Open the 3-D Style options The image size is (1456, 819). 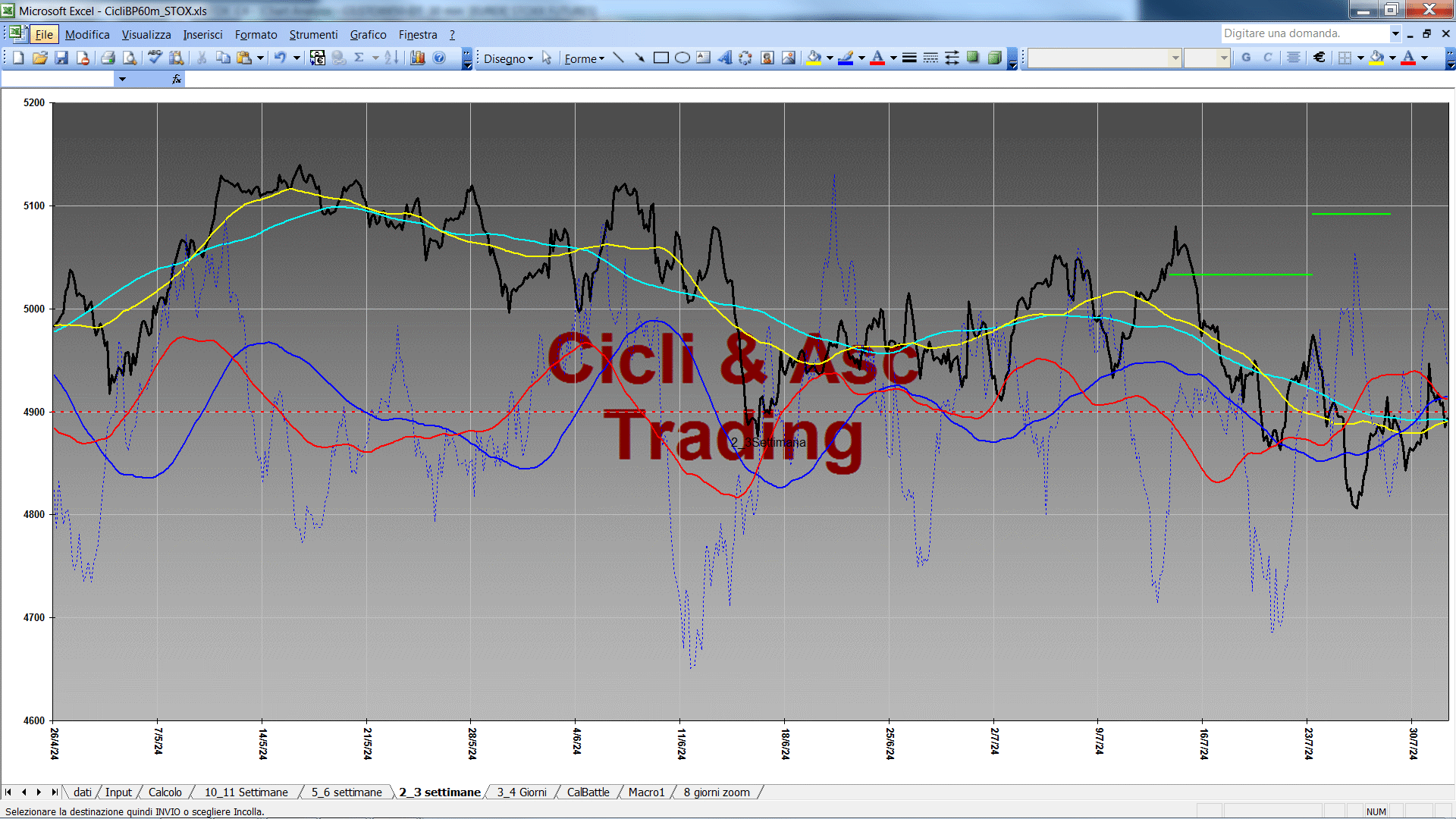995,58
